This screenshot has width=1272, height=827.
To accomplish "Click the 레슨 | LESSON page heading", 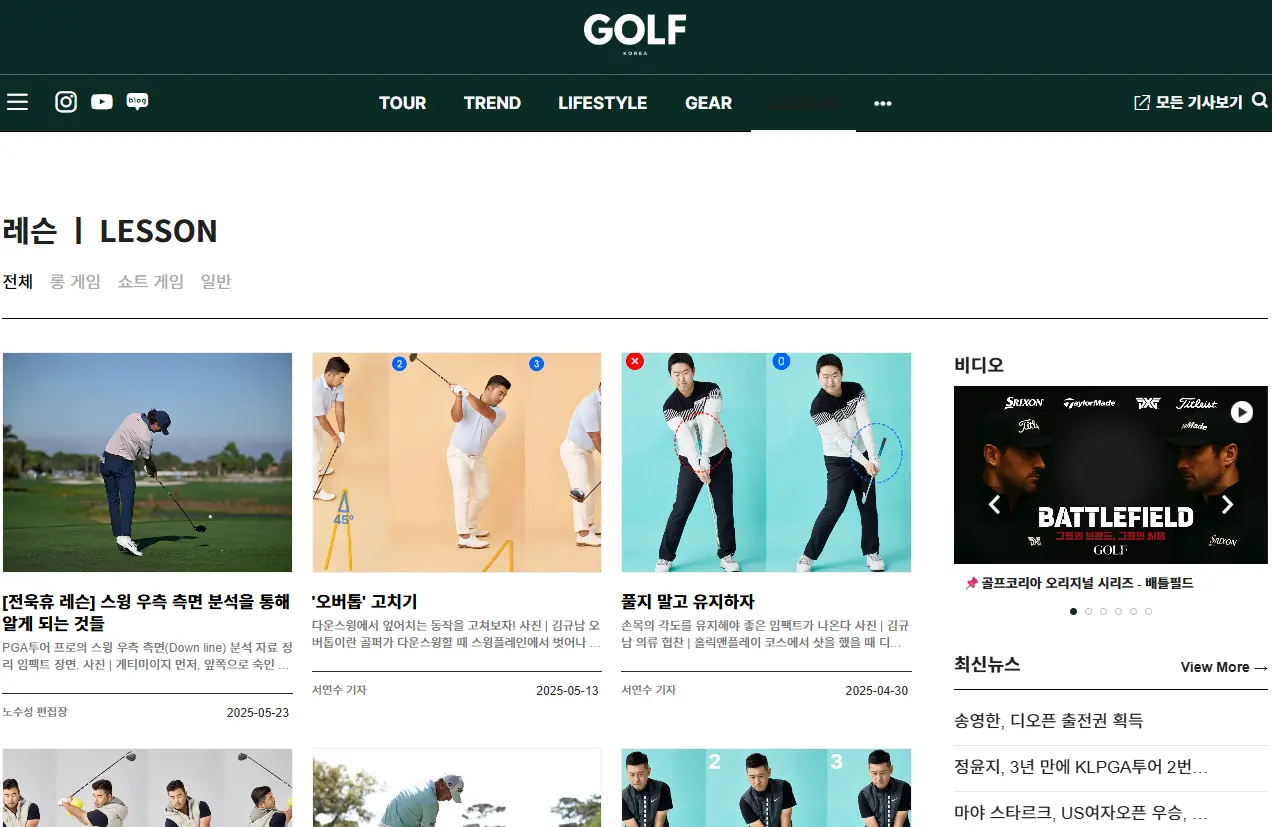I will pos(110,231).
